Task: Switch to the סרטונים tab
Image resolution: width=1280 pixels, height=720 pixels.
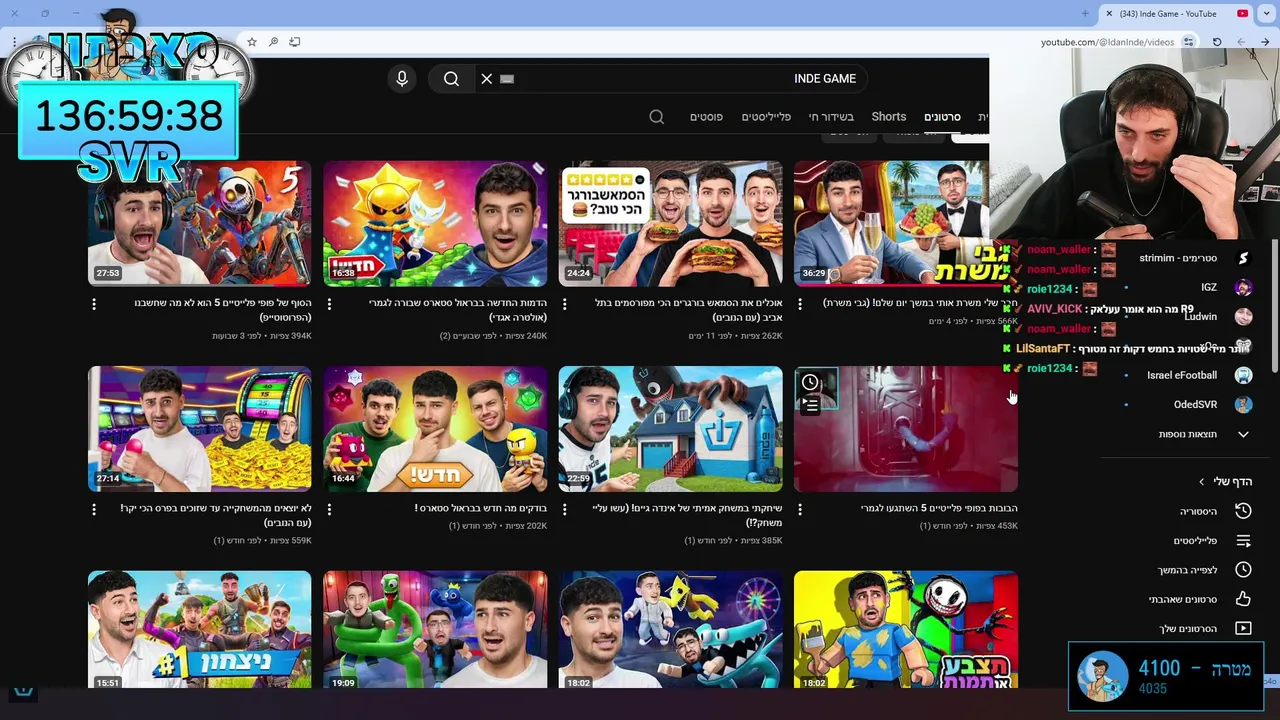Action: (942, 117)
